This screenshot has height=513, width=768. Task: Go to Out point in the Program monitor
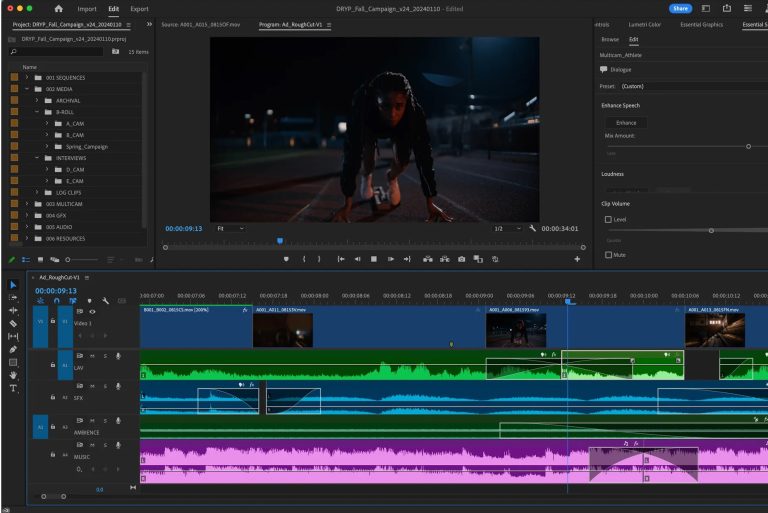click(x=407, y=259)
